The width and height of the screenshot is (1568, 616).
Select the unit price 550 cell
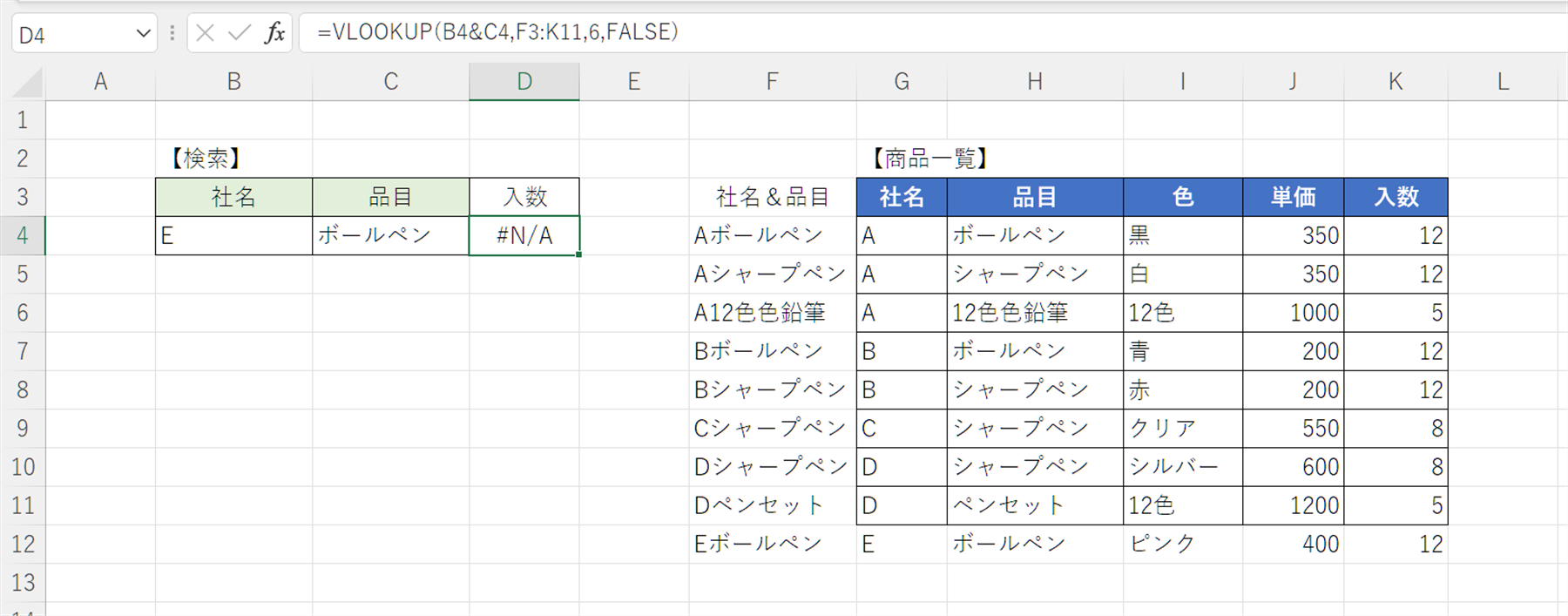tap(1294, 428)
